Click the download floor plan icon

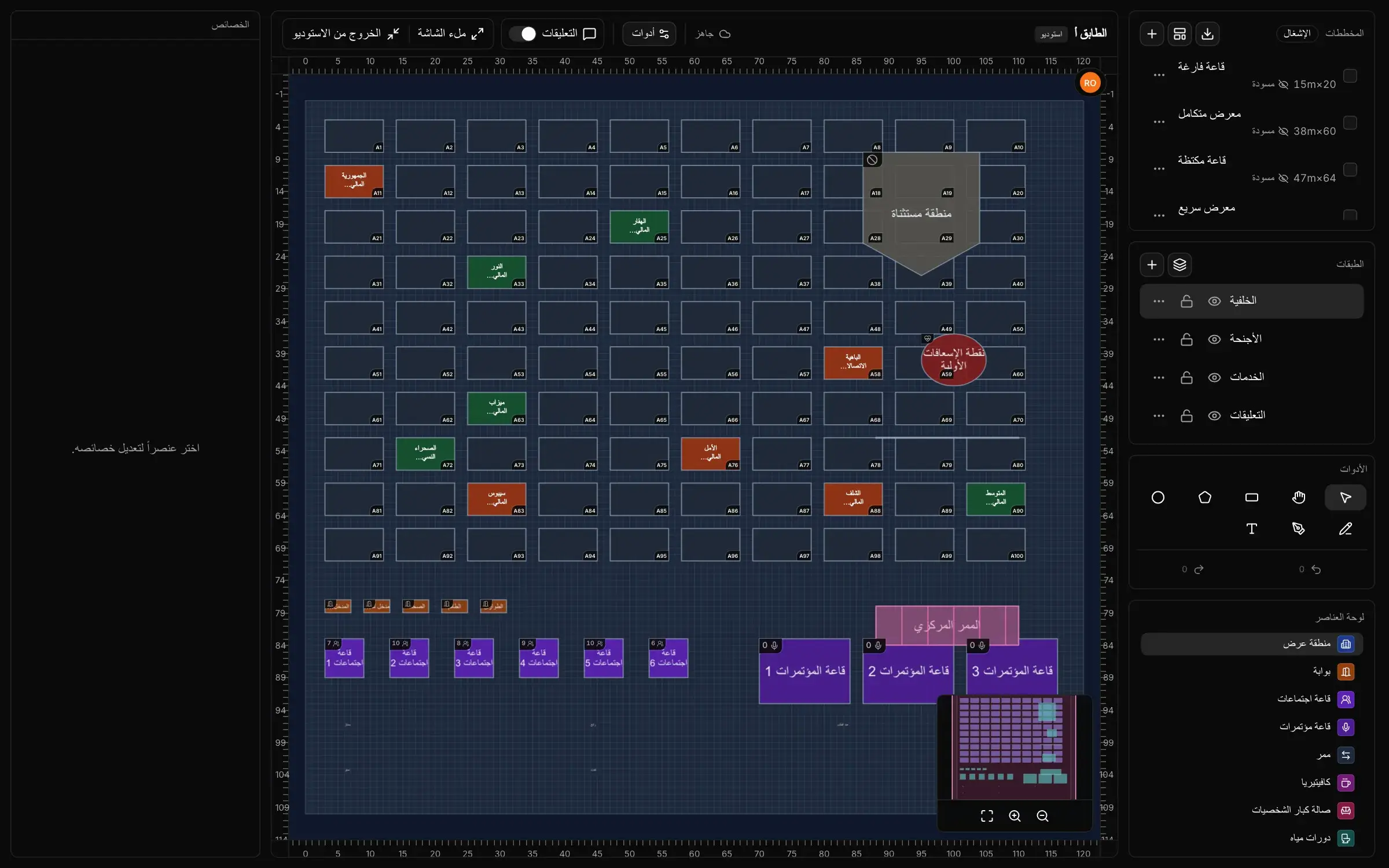[1207, 34]
